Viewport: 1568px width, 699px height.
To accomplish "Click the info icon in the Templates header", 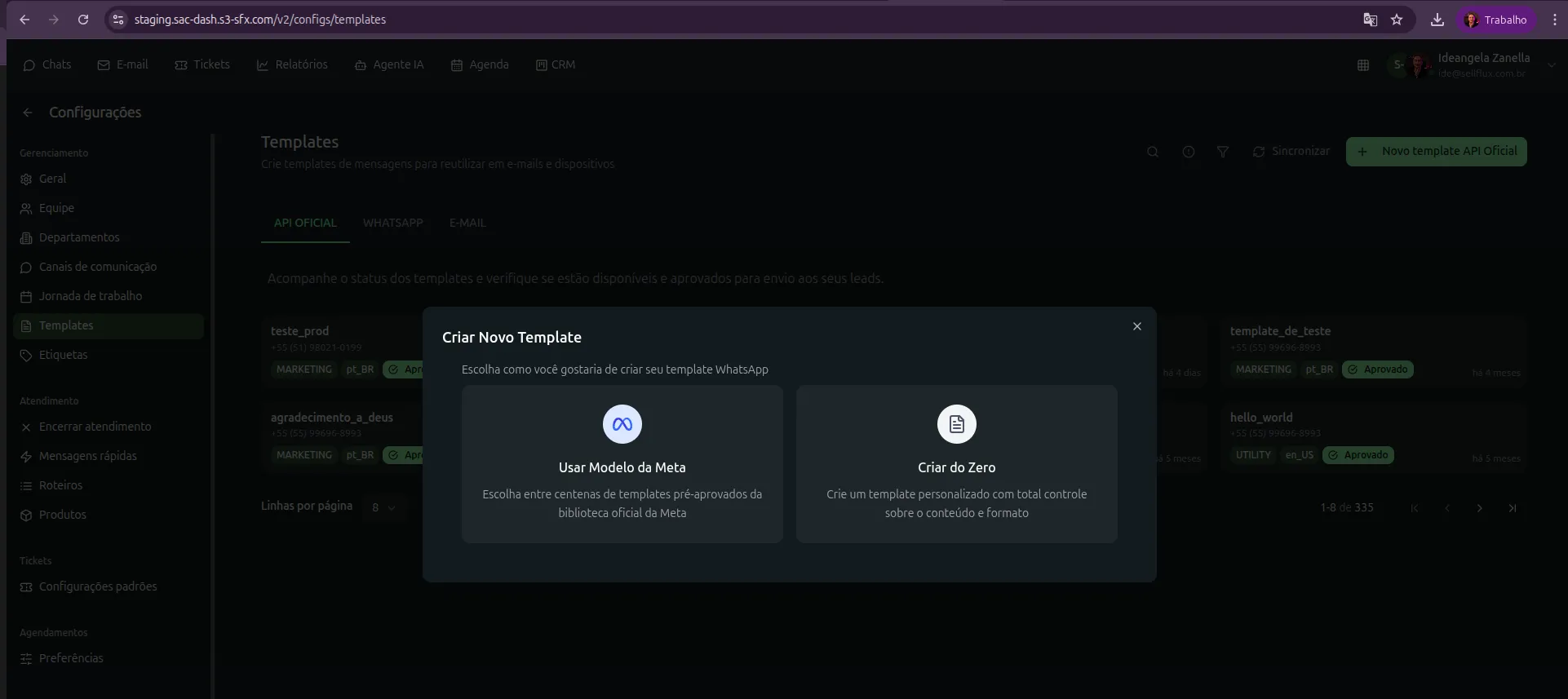I will point(1189,152).
